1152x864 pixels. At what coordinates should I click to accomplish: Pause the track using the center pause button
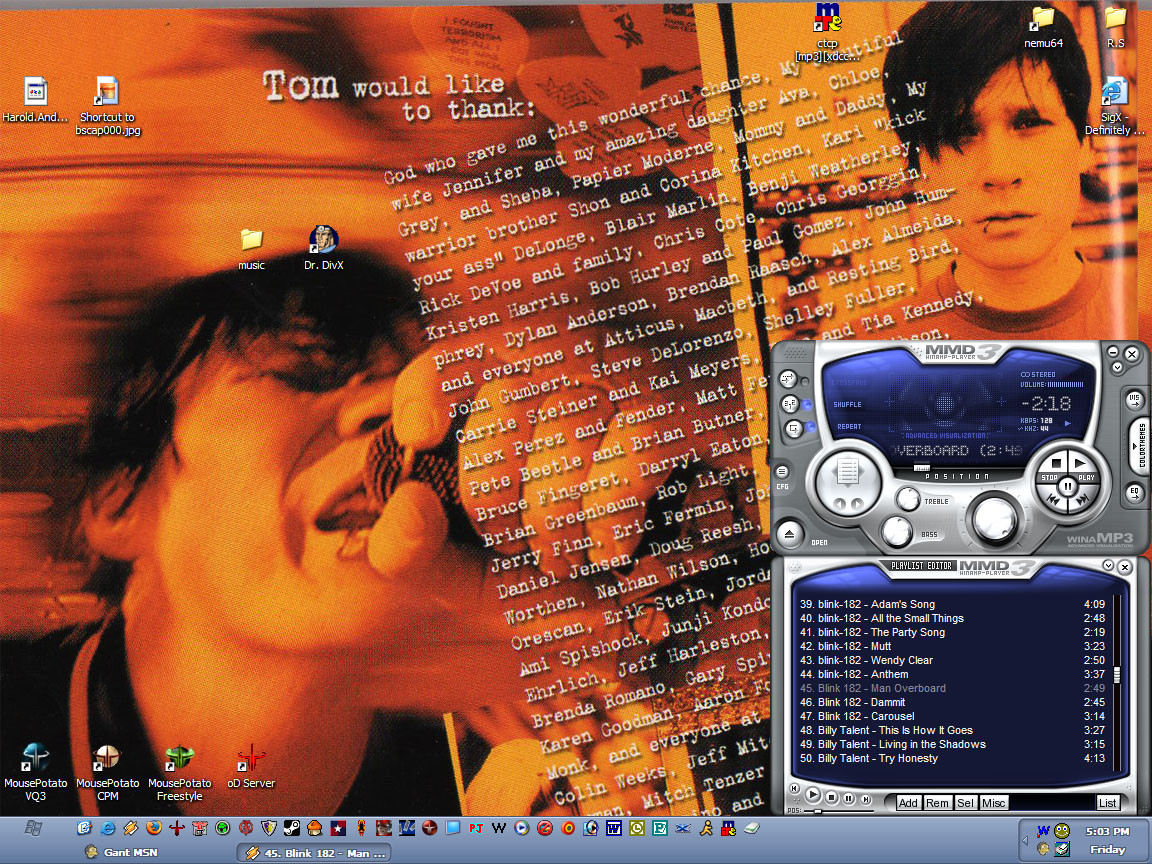point(1068,486)
